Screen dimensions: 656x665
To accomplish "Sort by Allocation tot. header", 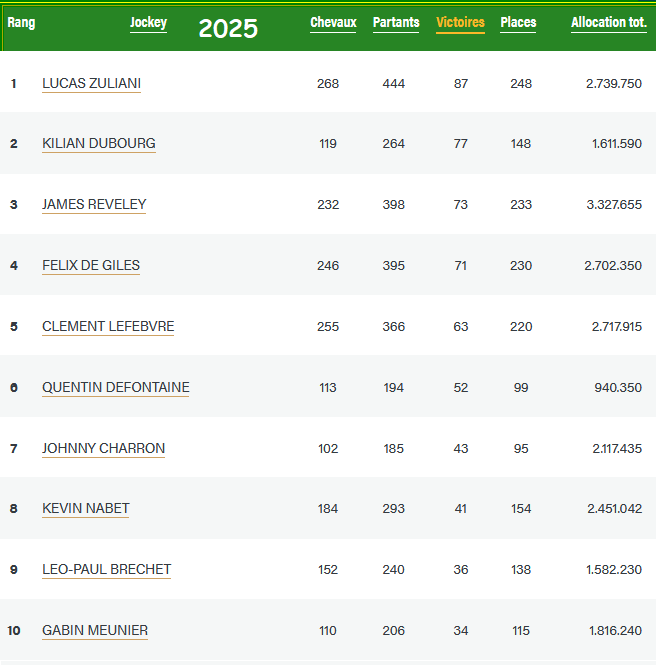I will coord(608,23).
